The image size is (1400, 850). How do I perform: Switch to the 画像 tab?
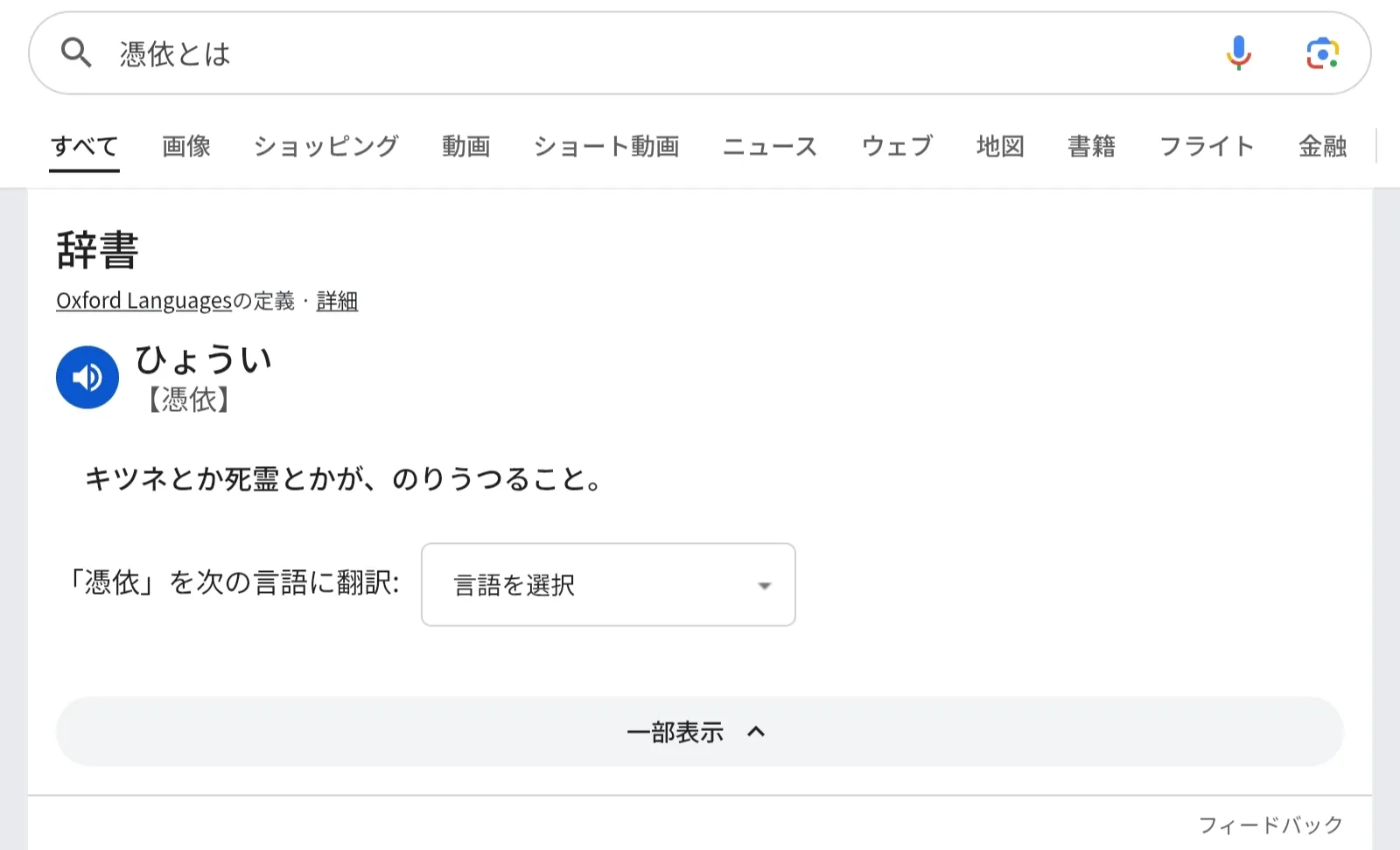coord(186,146)
